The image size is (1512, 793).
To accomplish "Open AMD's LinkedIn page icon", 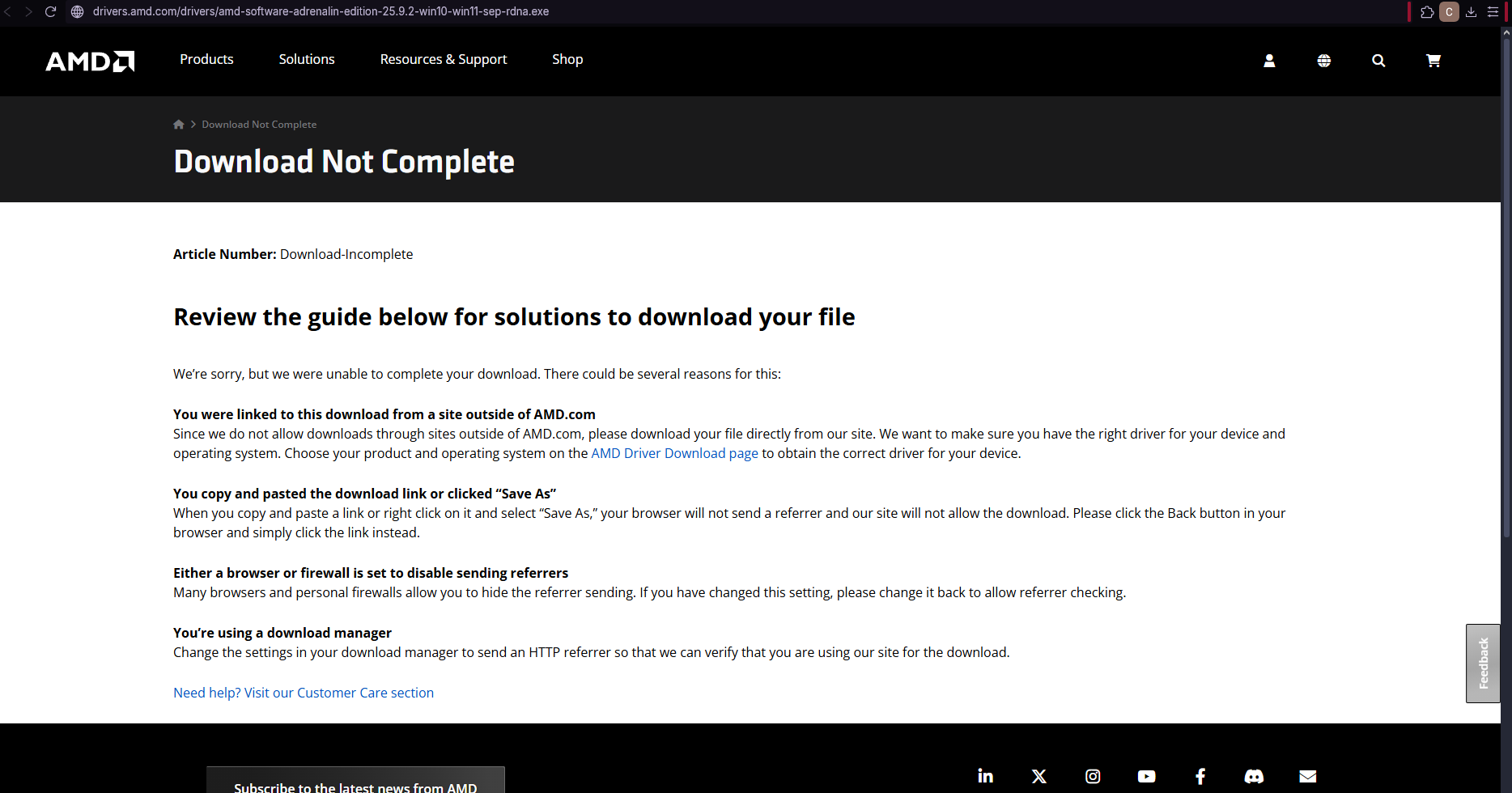I will point(985,776).
